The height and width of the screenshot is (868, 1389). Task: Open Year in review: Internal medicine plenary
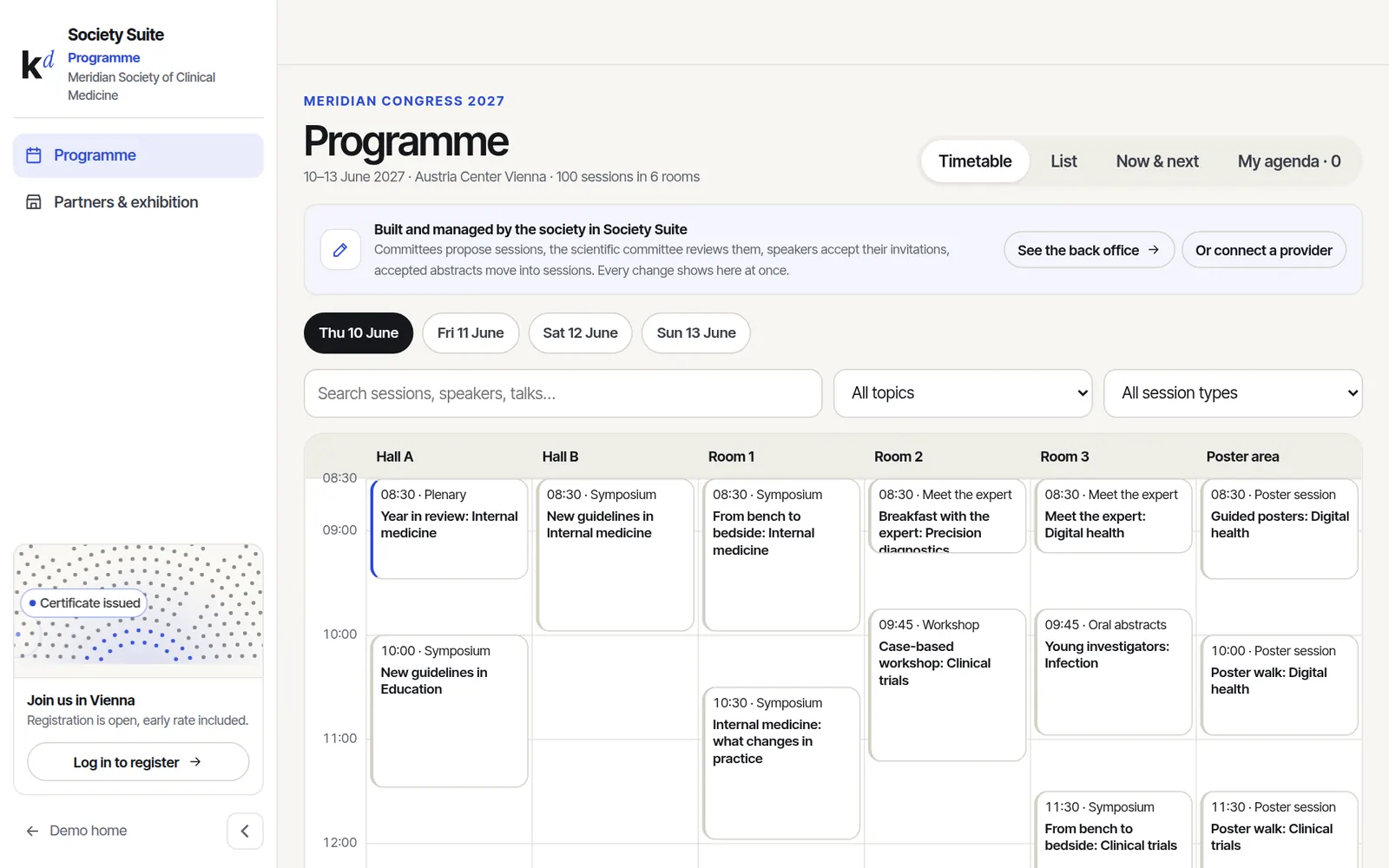tap(449, 529)
